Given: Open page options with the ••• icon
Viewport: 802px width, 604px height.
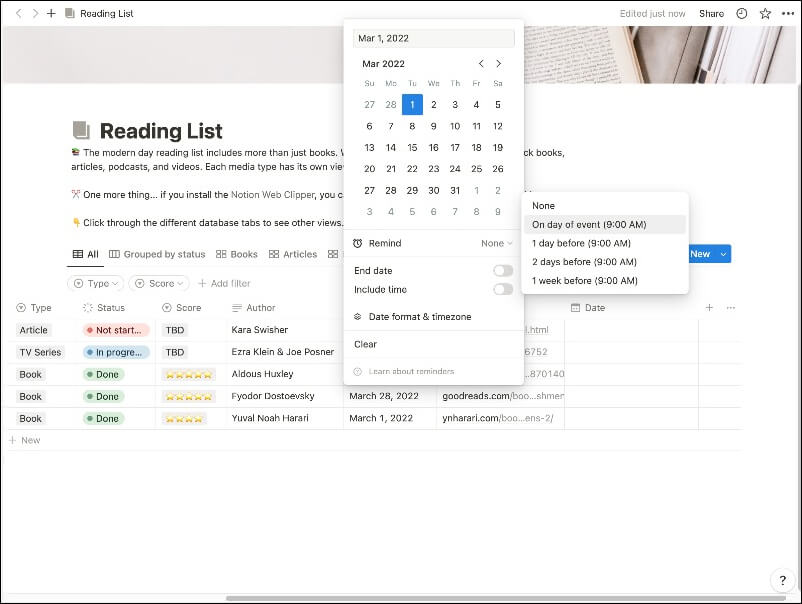Looking at the screenshot, I should [789, 13].
